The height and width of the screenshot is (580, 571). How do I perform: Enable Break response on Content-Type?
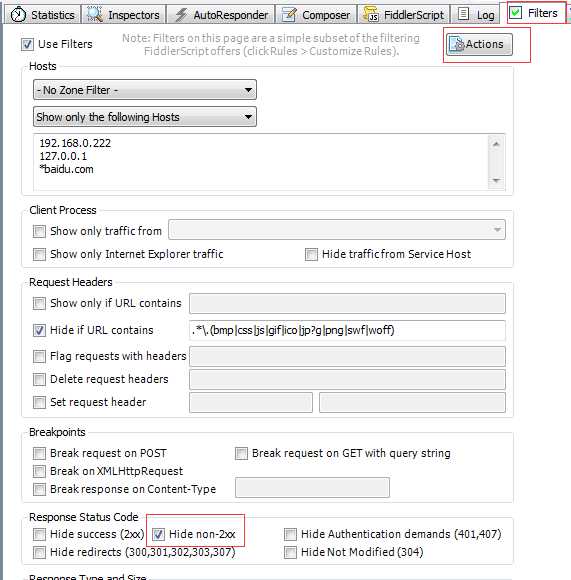tap(39, 490)
